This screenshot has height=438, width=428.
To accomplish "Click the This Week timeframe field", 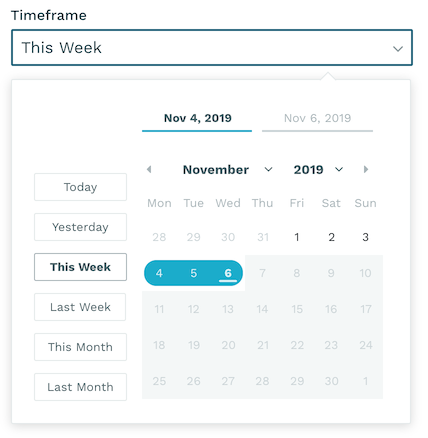I will point(212,48).
